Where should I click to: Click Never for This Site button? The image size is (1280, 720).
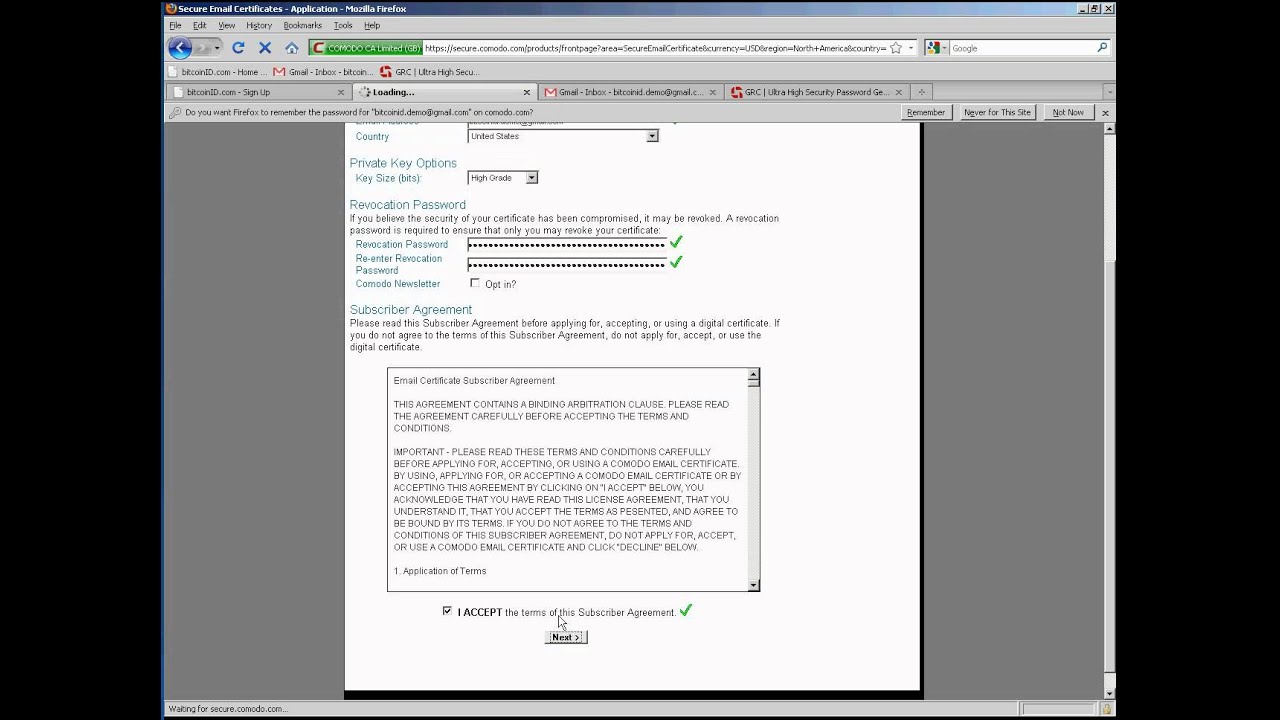click(x=997, y=113)
